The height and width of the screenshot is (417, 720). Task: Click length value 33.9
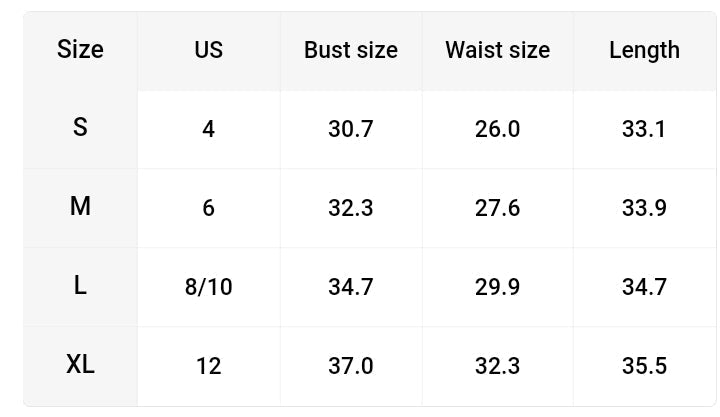point(644,208)
